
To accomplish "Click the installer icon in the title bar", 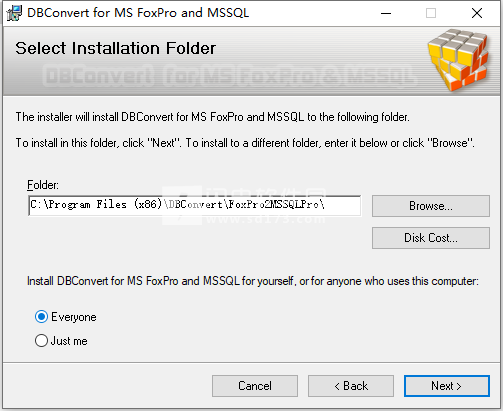I will [14, 13].
